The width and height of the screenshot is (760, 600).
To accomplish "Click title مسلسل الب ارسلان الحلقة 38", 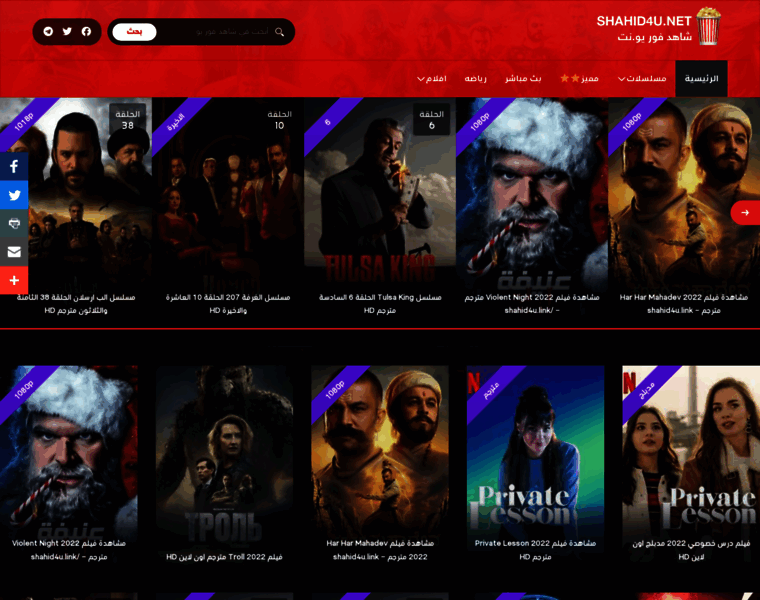I will pyautogui.click(x=76, y=303).
